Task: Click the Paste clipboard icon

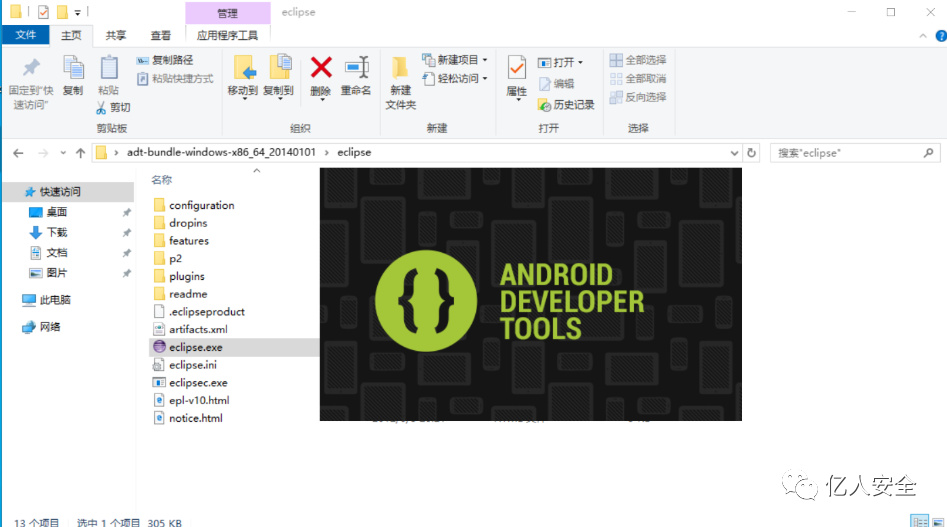Action: click(x=109, y=68)
